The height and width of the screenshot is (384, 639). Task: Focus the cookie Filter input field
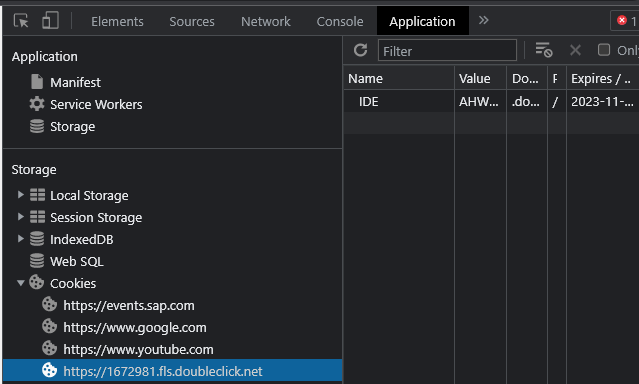[x=447, y=51]
